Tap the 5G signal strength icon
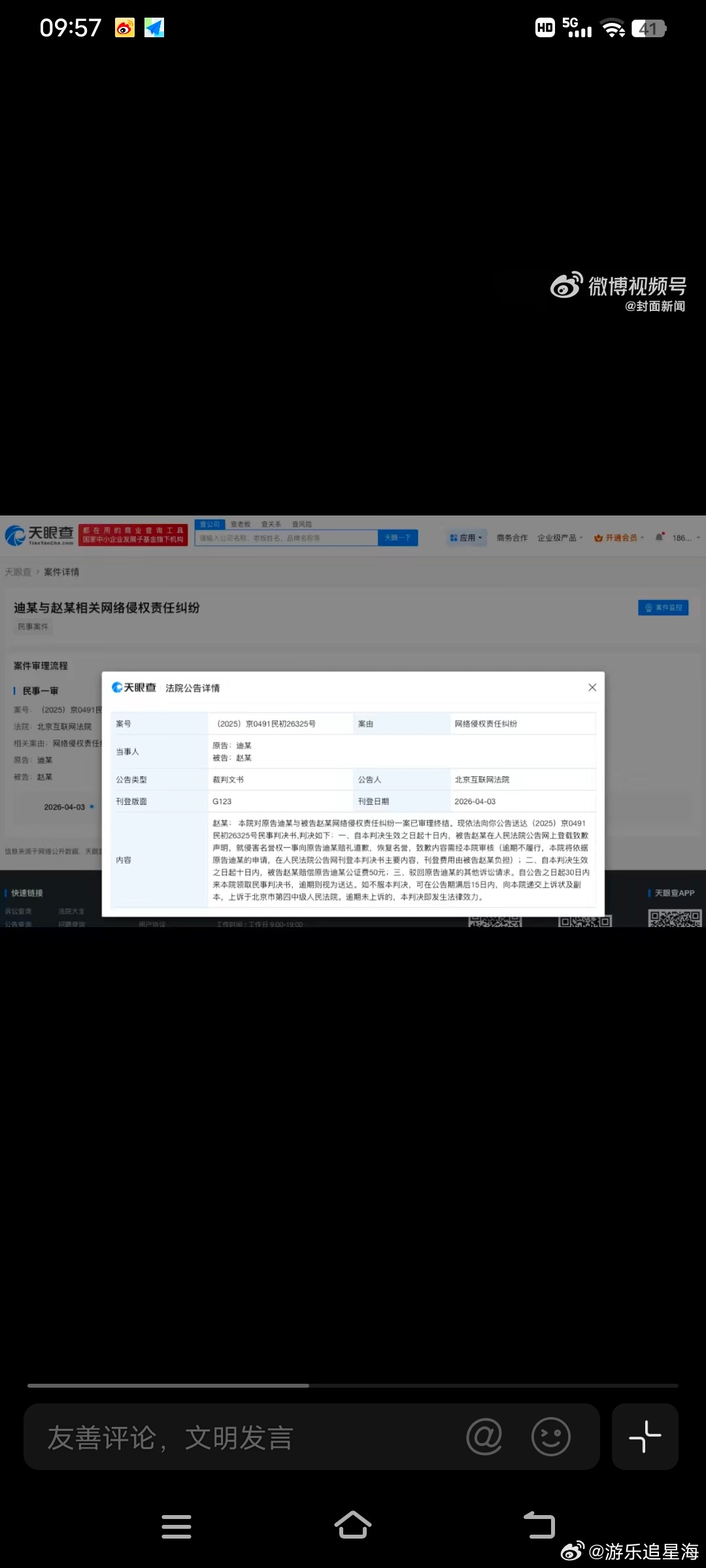The image size is (706, 1568). [577, 27]
